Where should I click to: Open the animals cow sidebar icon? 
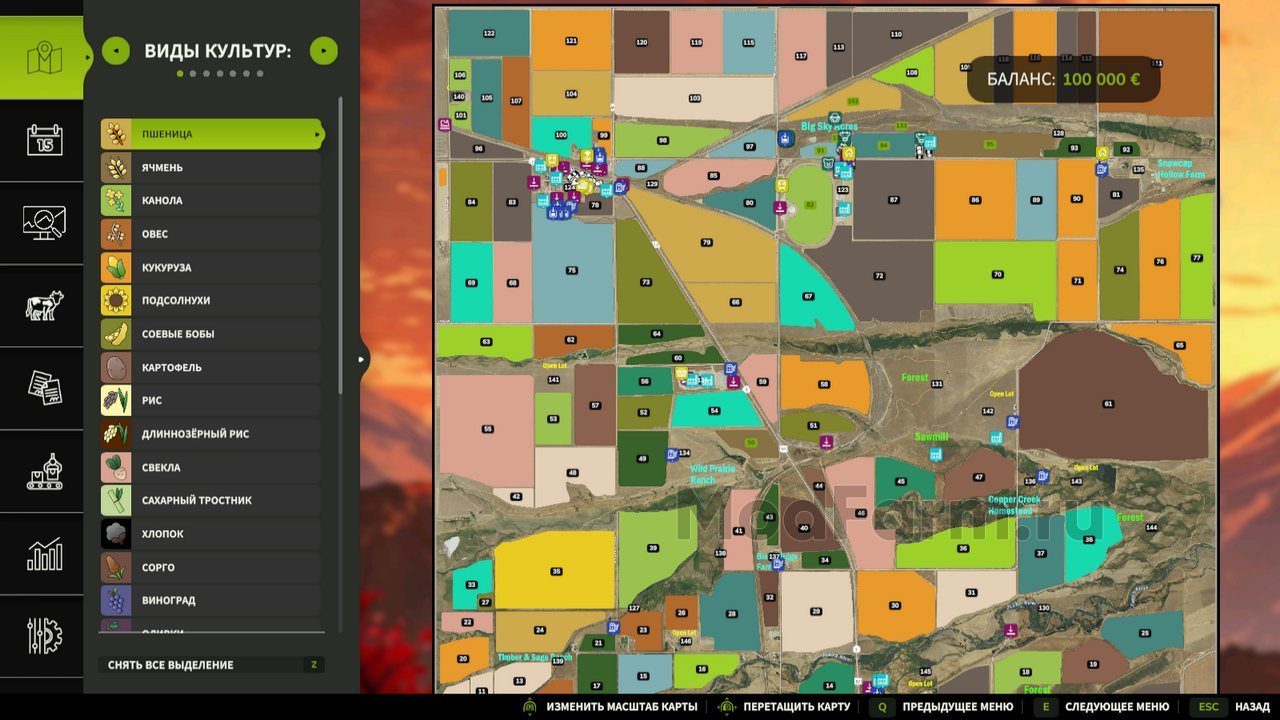(44, 305)
